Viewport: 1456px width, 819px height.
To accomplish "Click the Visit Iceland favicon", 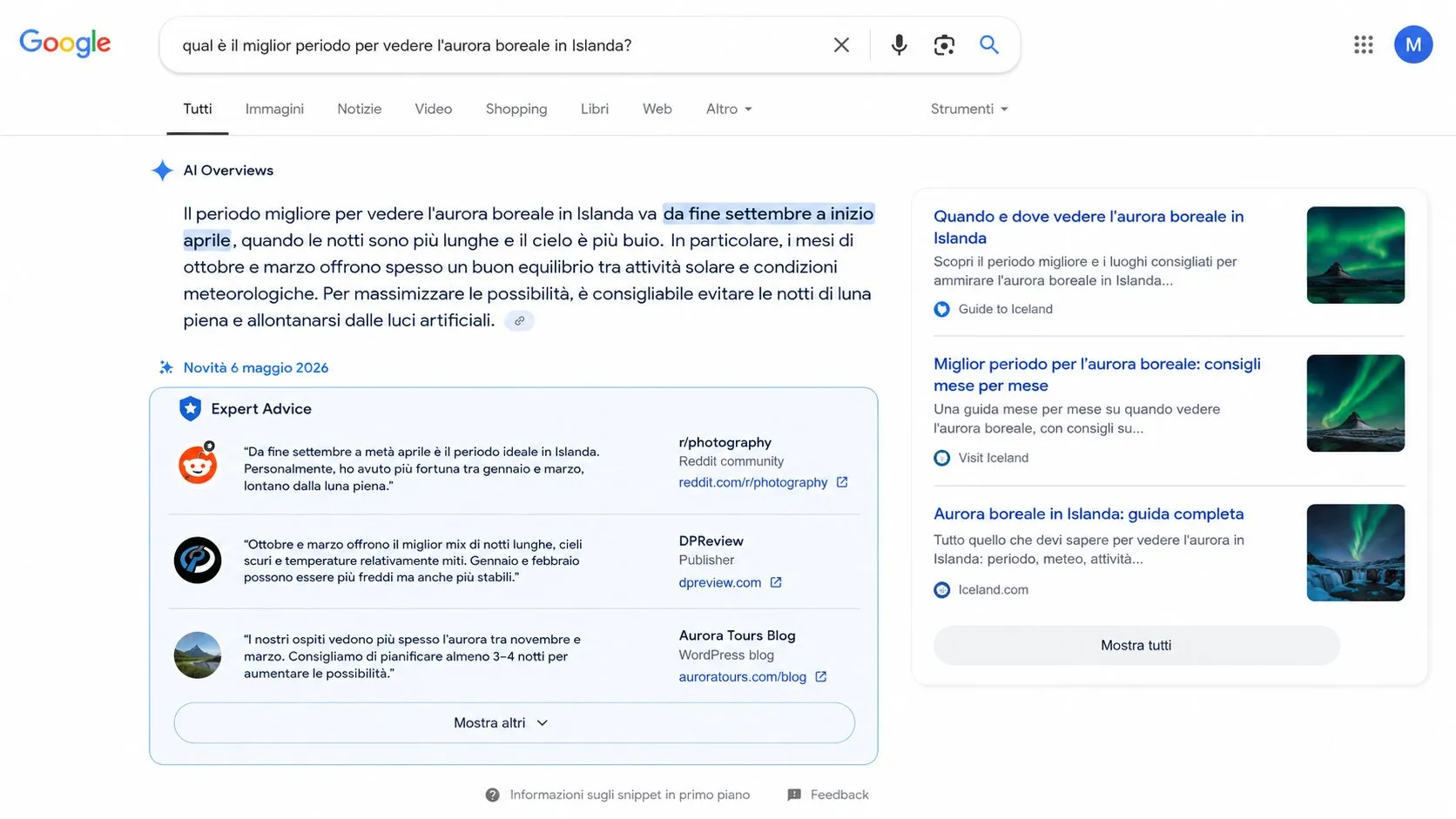I will point(941,458).
